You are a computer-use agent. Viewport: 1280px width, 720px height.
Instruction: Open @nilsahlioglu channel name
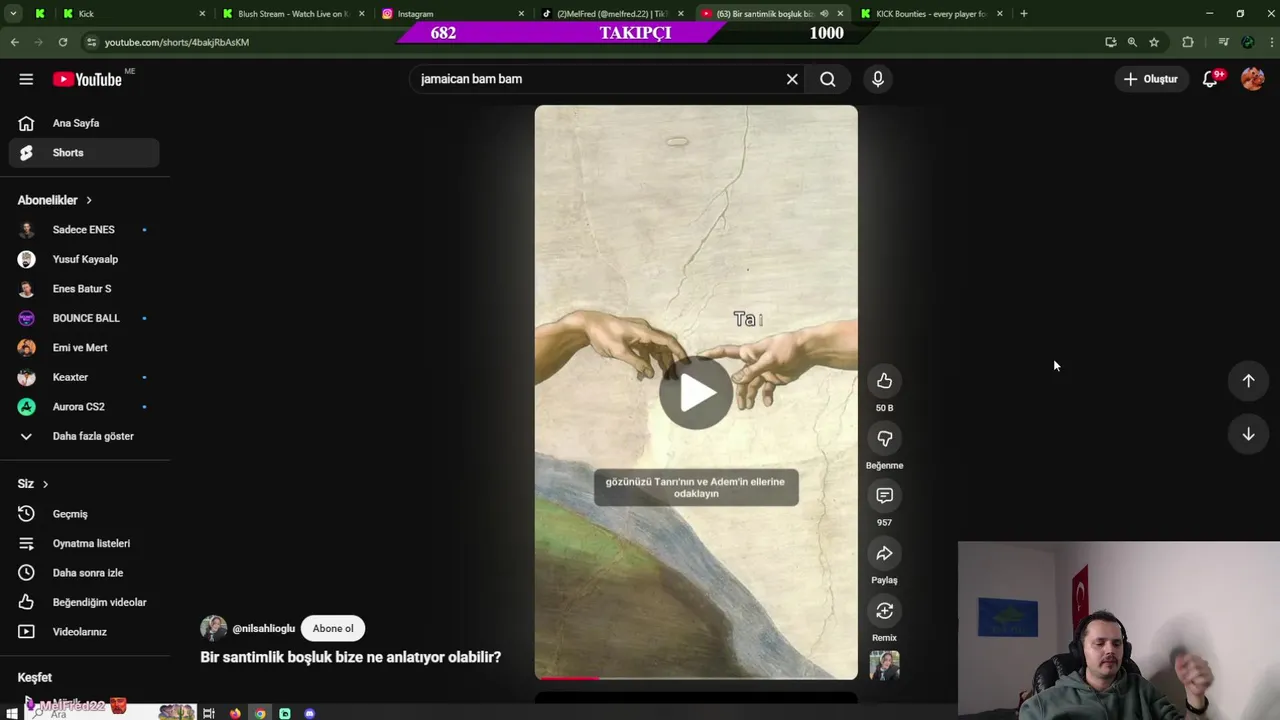click(x=264, y=628)
